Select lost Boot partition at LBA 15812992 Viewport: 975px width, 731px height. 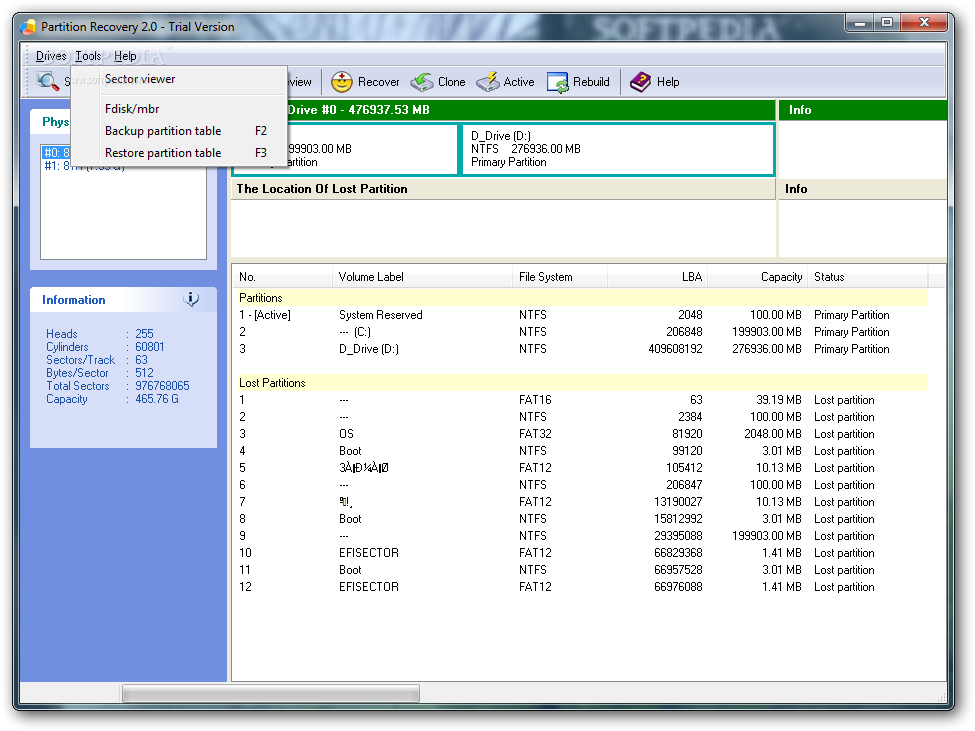[581, 519]
